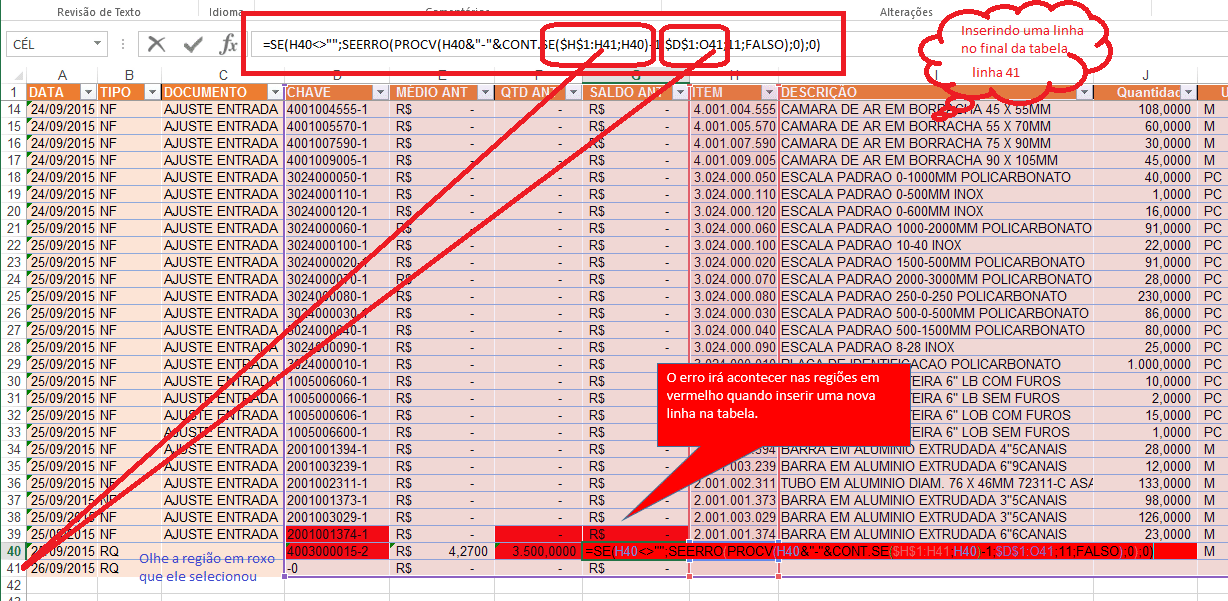1228x601 pixels.
Task: Select cell CAMARA DE AR EM BORRACHA 90 X 105MM
Action: point(937,160)
